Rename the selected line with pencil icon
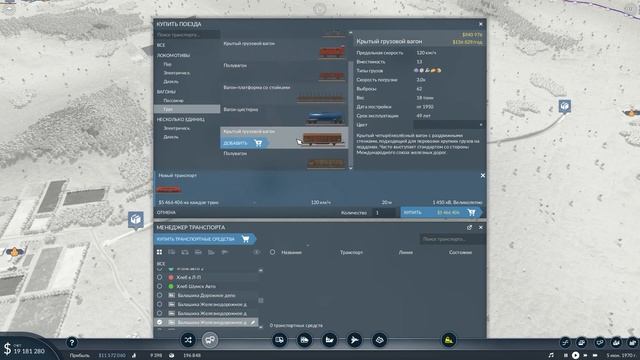Screen dimensions: 640x360 pos(253,322)
